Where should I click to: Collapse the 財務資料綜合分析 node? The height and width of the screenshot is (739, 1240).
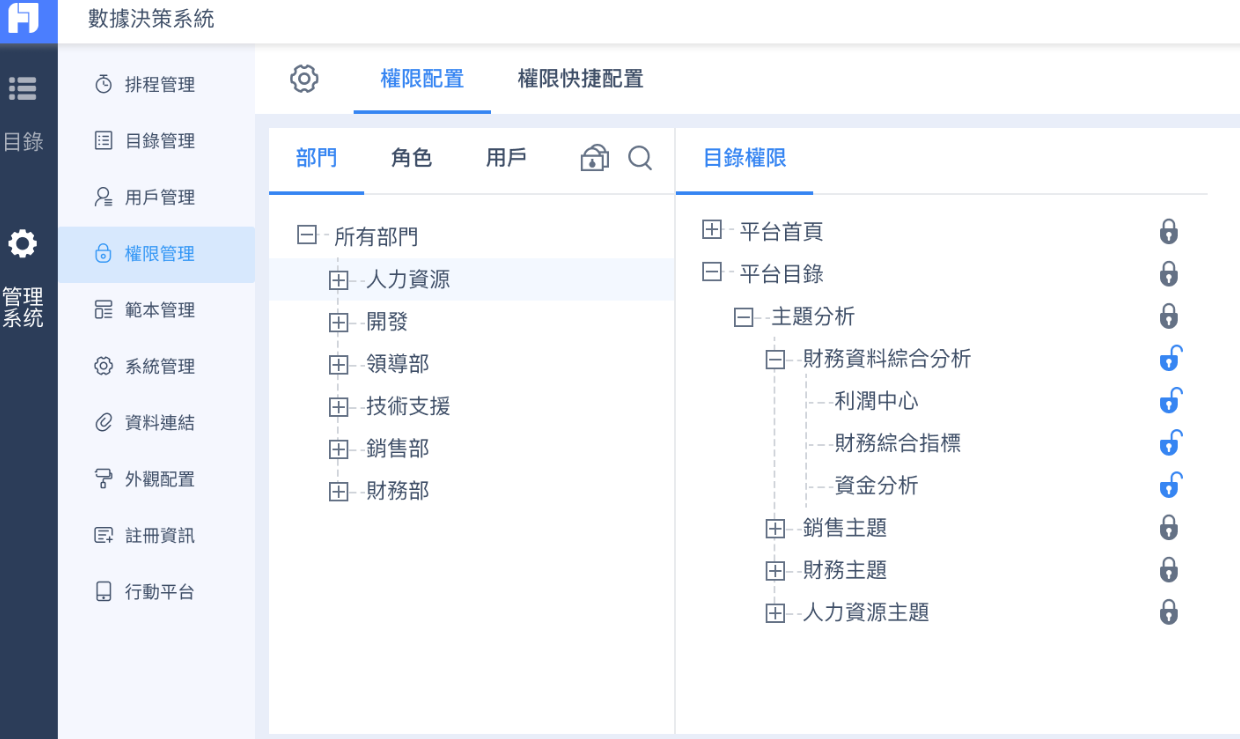tap(775, 358)
